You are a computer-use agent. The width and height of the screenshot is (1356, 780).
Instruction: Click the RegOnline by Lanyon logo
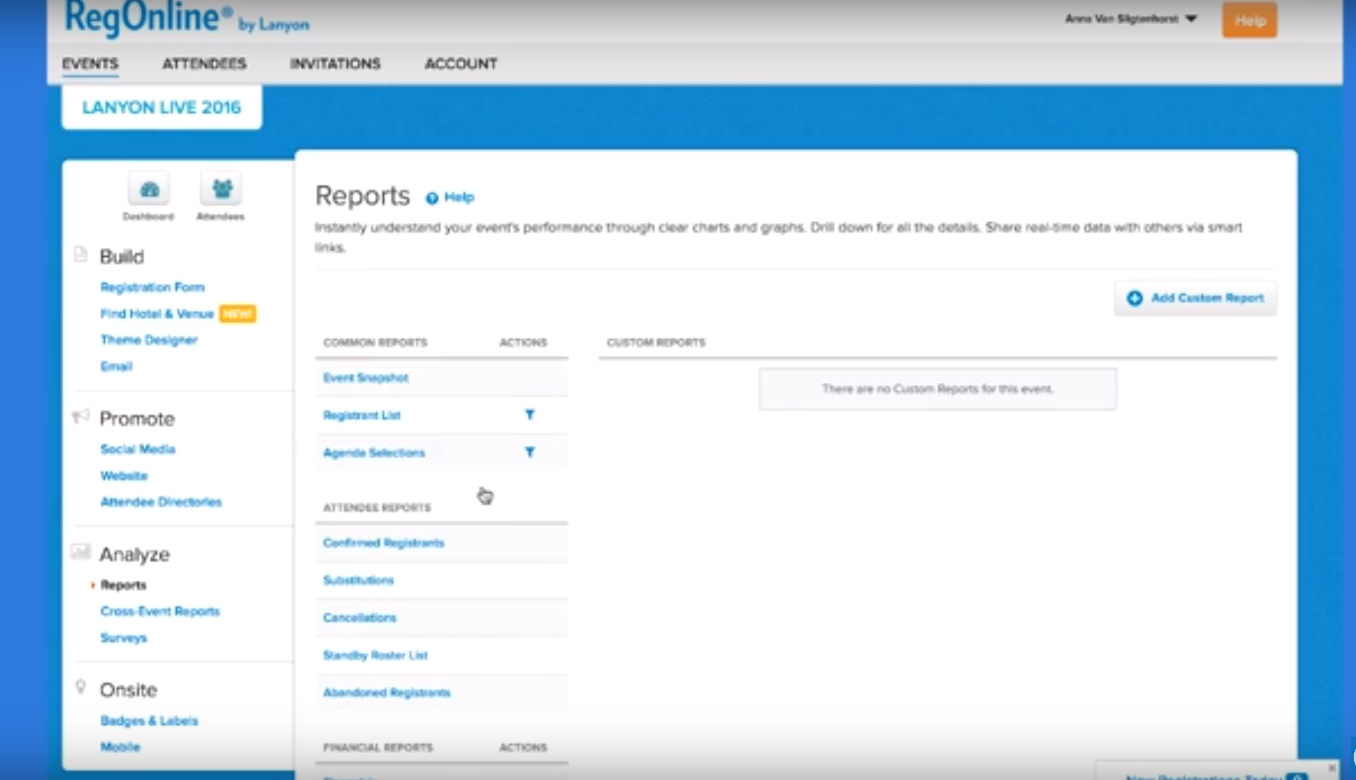[x=187, y=18]
